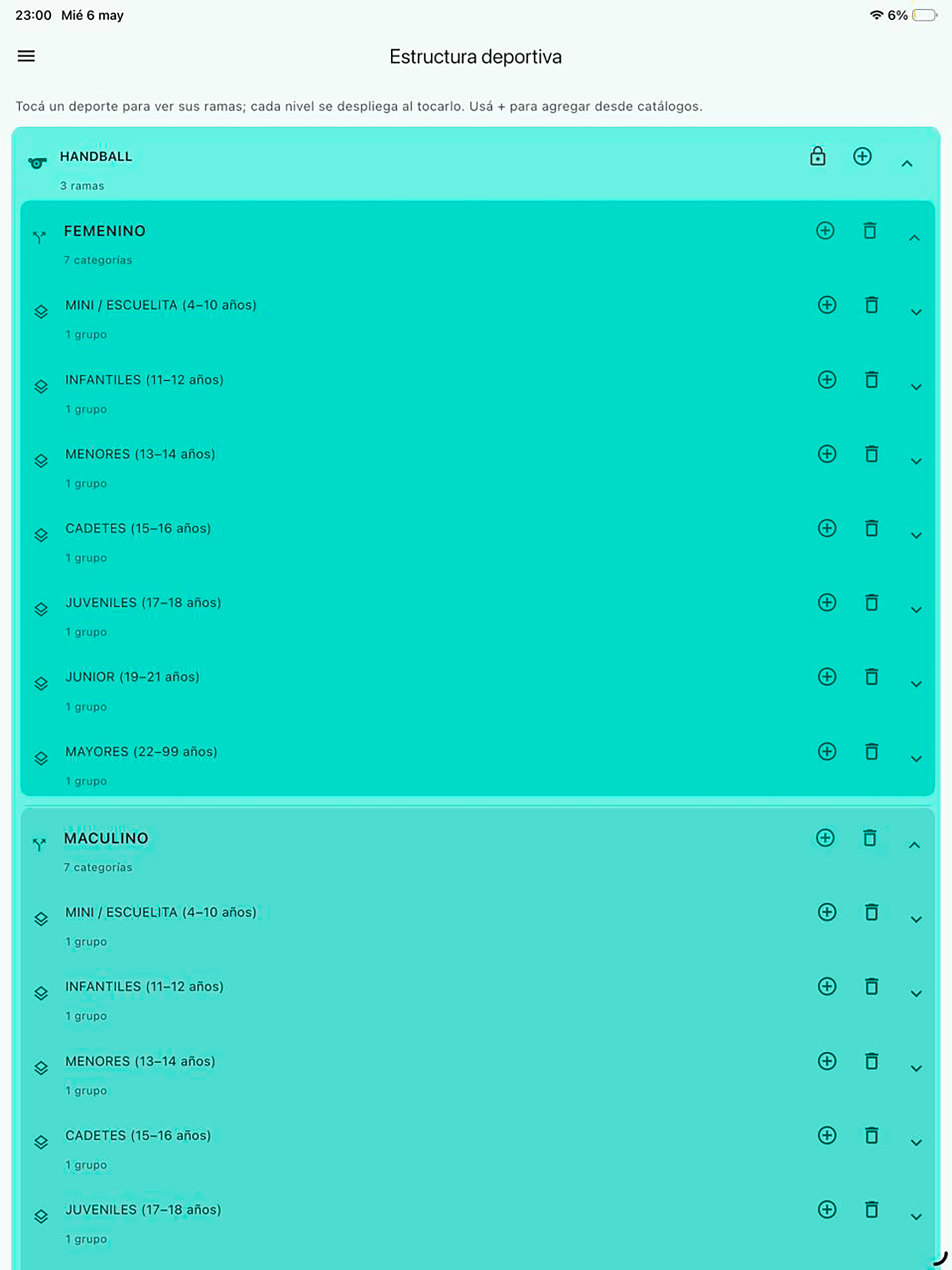Open MACULINO CADETES (15–16 años) row
The width and height of the screenshot is (952, 1270).
(x=477, y=1150)
